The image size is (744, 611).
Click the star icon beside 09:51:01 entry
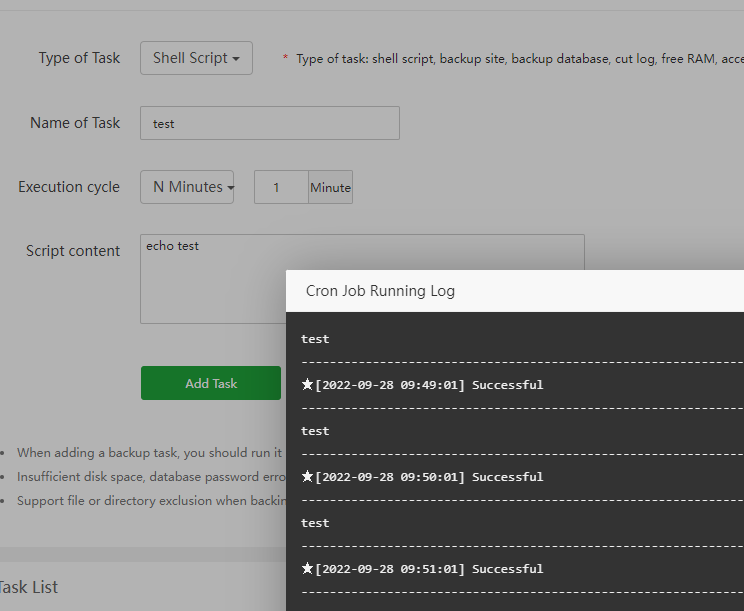click(307, 569)
